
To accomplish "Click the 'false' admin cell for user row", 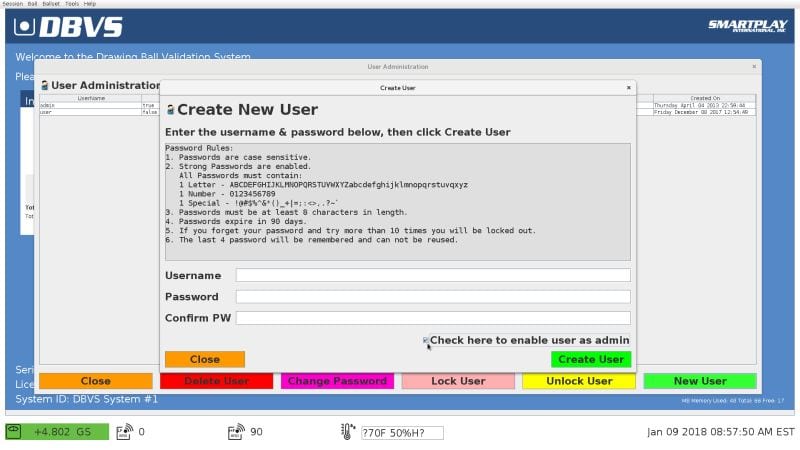I will tap(150, 112).
